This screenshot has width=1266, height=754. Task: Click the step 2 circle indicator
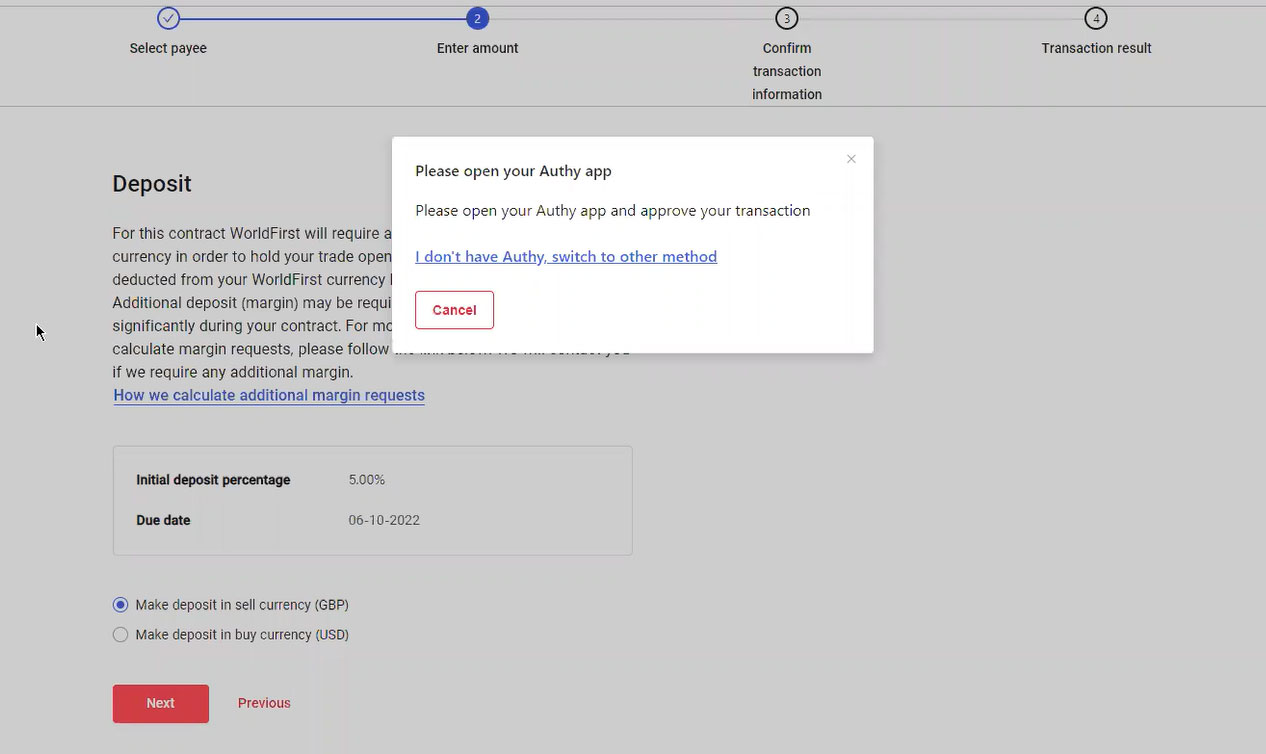pos(477,18)
